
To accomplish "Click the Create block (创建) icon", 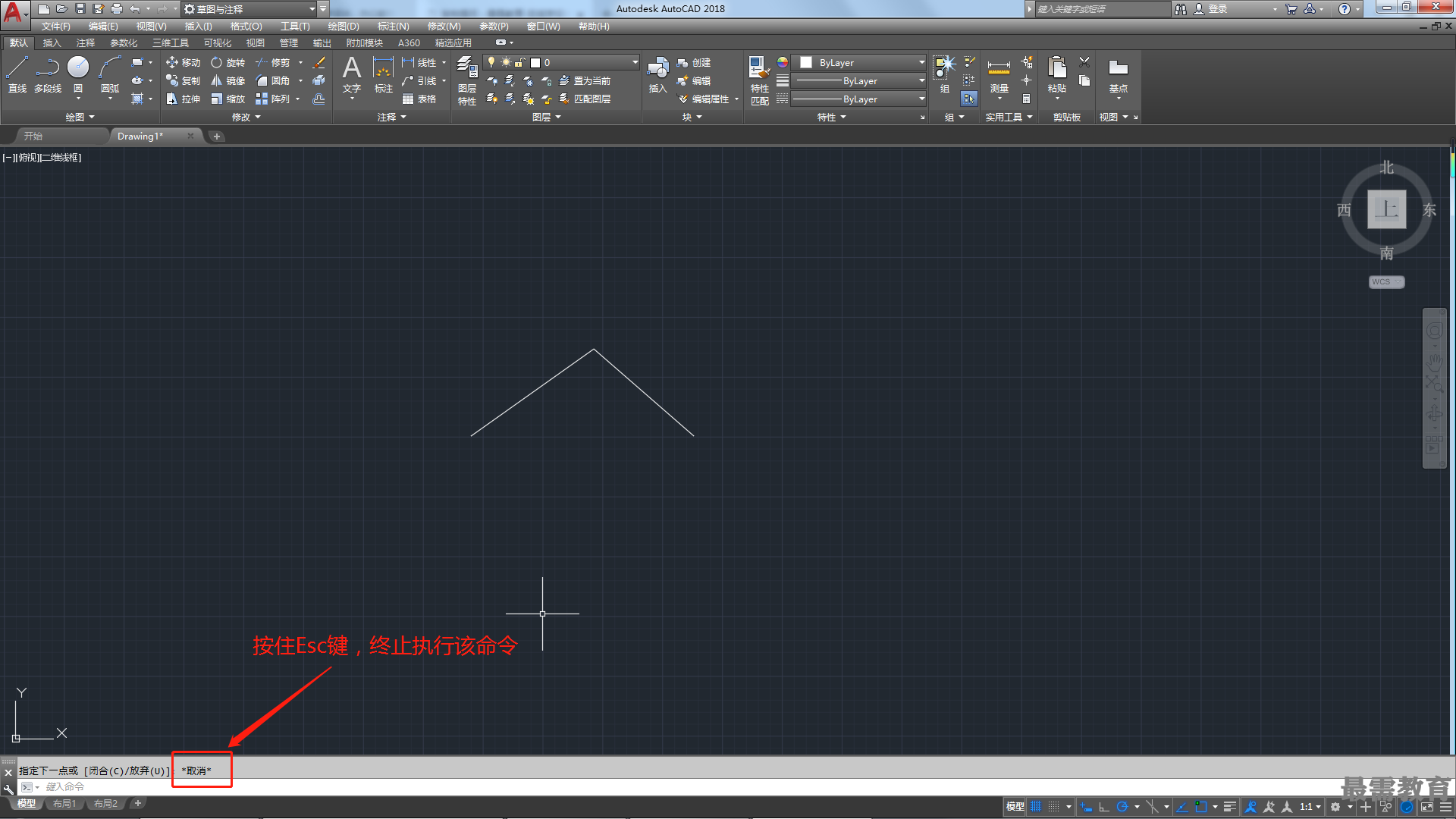I will point(694,63).
